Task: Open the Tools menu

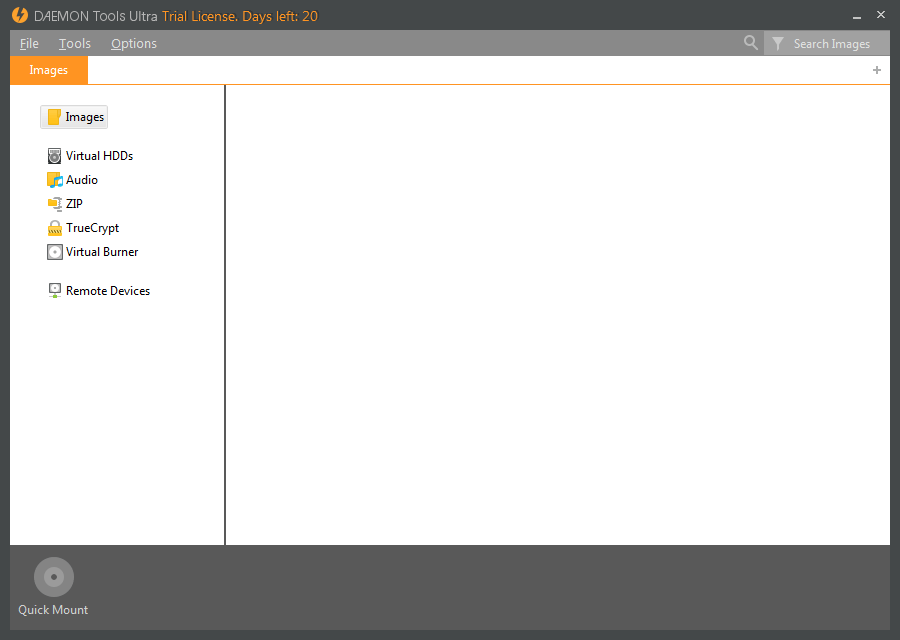Action: click(74, 43)
